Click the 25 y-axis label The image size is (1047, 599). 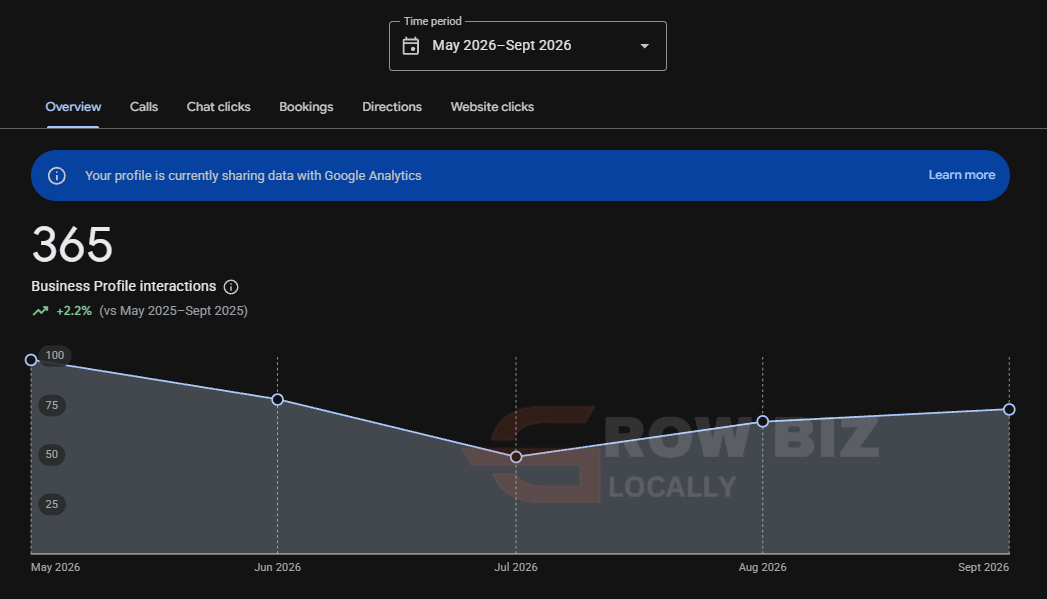pyautogui.click(x=52, y=504)
